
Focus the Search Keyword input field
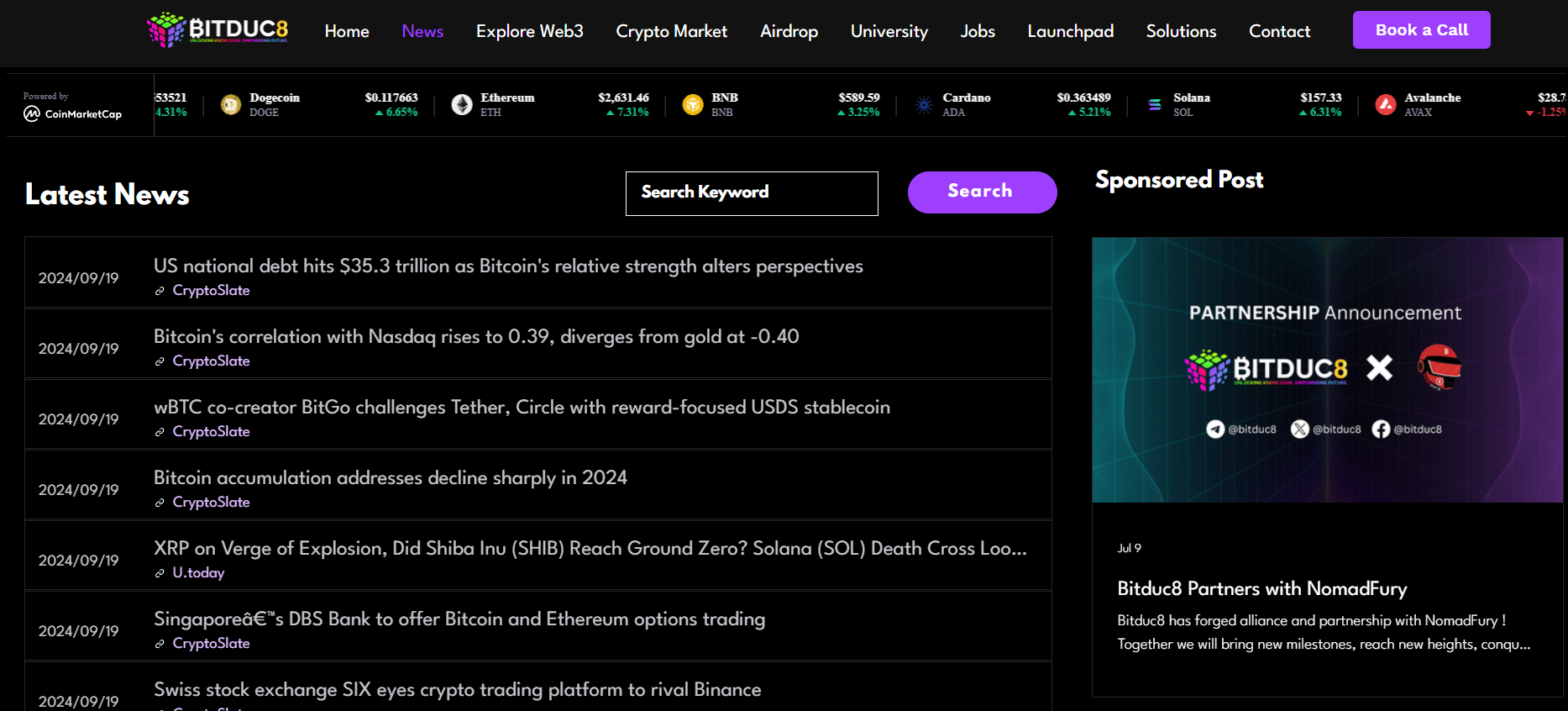click(752, 193)
